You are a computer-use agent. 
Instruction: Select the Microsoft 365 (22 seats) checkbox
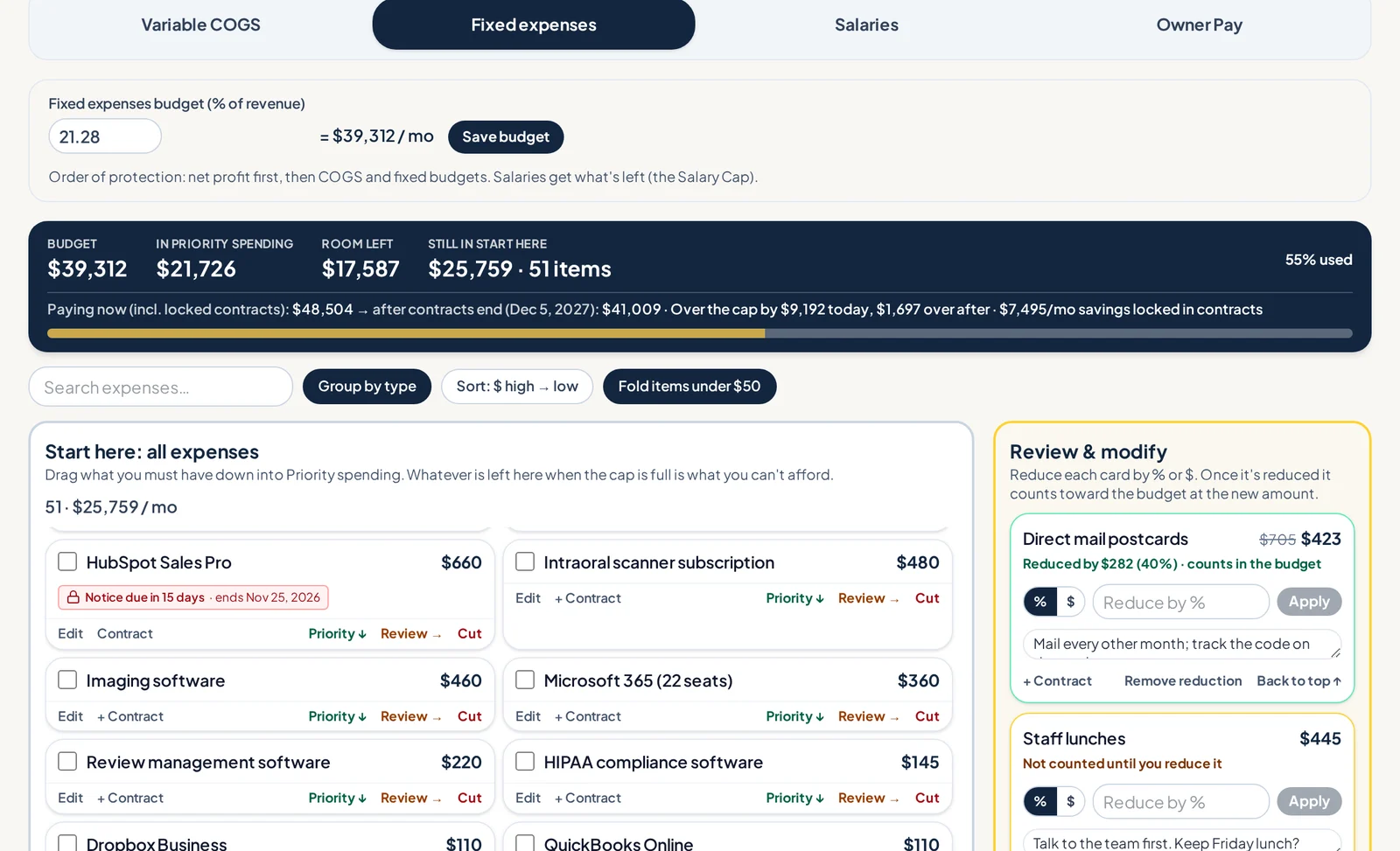(525, 680)
